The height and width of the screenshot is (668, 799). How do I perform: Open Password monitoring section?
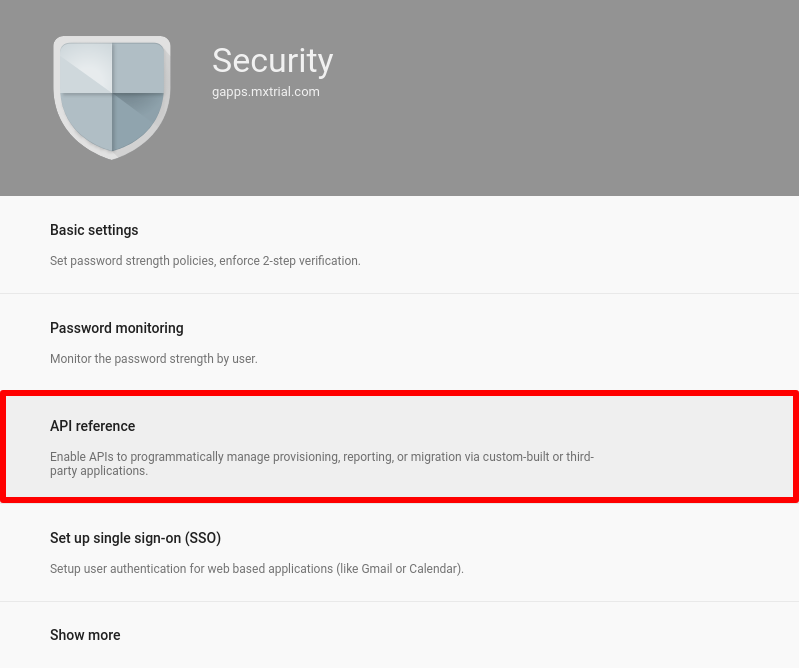117,328
